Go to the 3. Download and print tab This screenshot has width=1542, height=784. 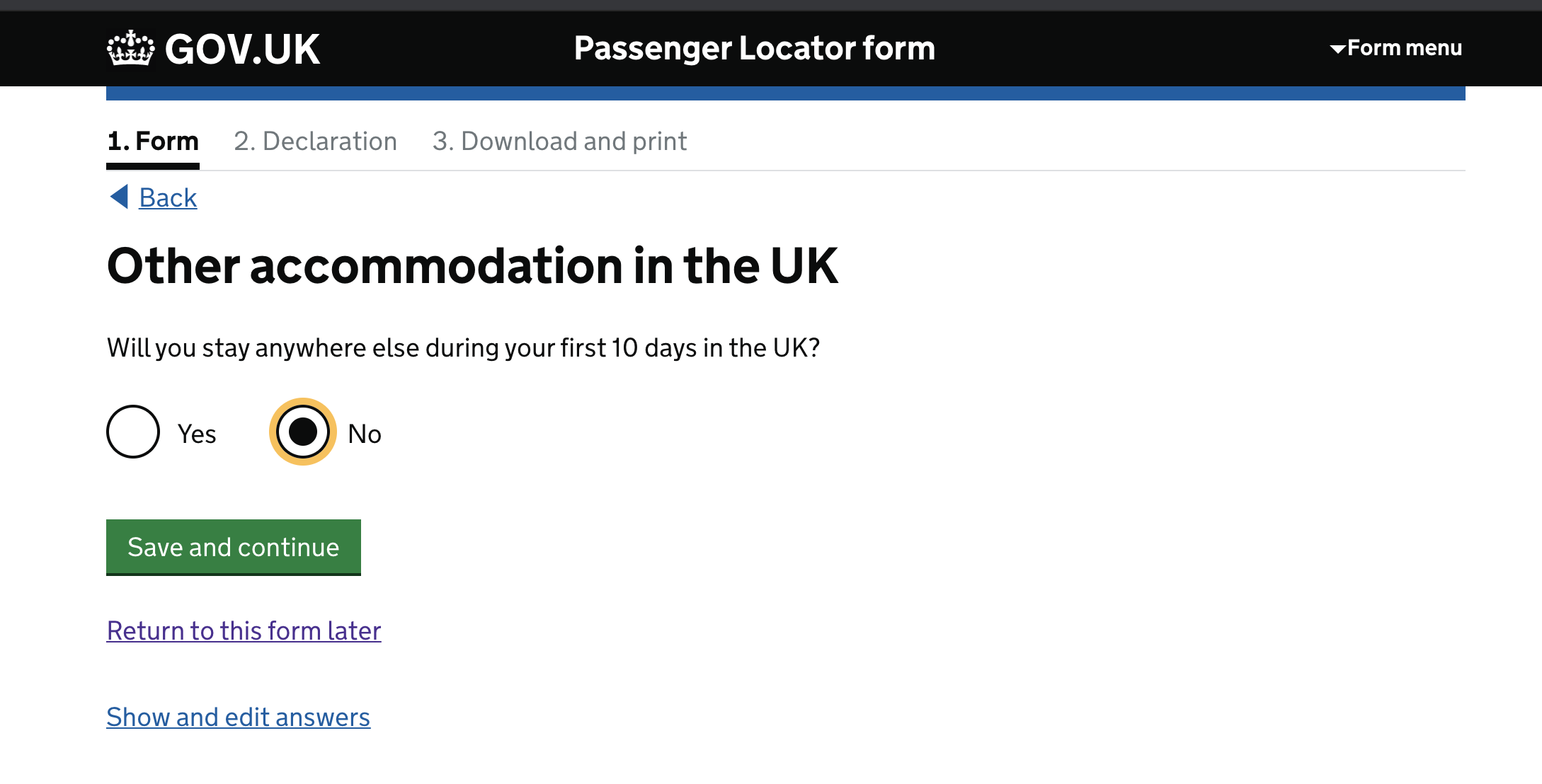pos(560,142)
